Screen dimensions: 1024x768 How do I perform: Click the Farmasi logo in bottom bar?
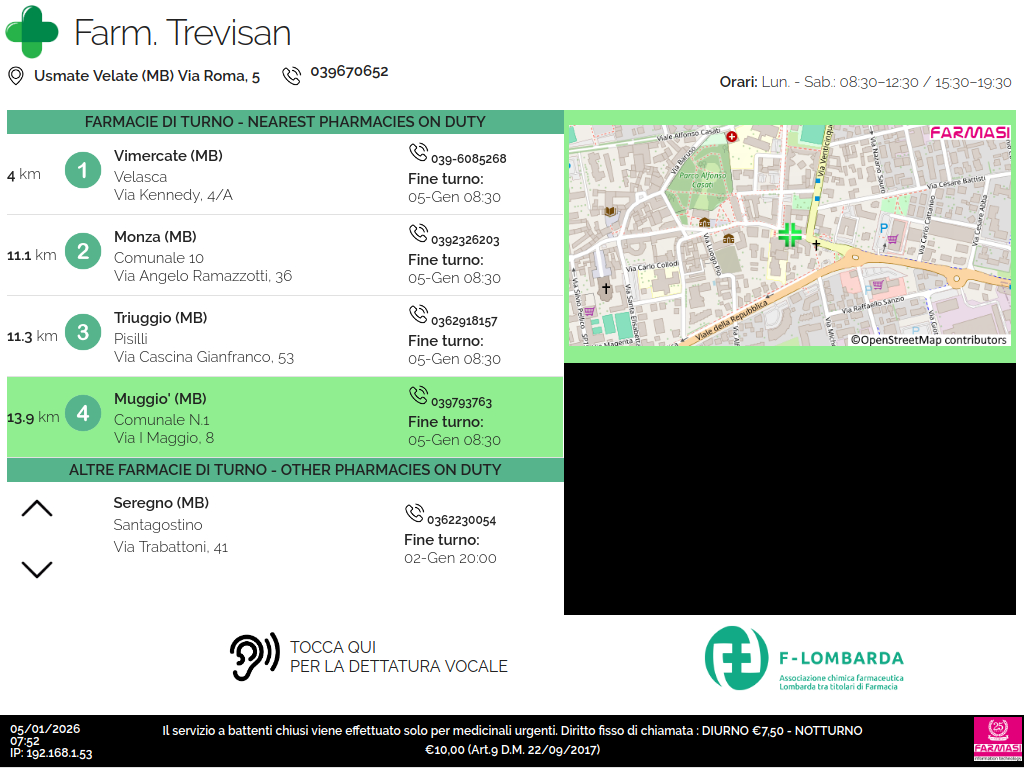pos(997,741)
